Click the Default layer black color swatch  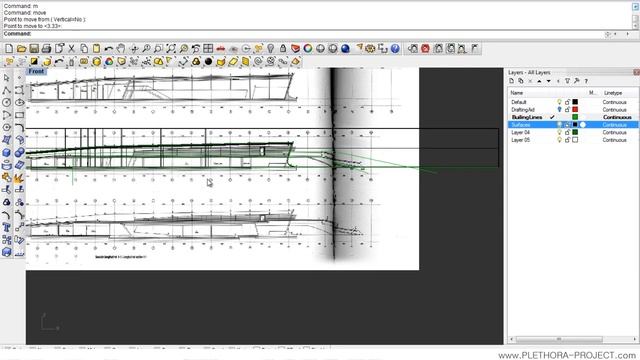coord(575,102)
